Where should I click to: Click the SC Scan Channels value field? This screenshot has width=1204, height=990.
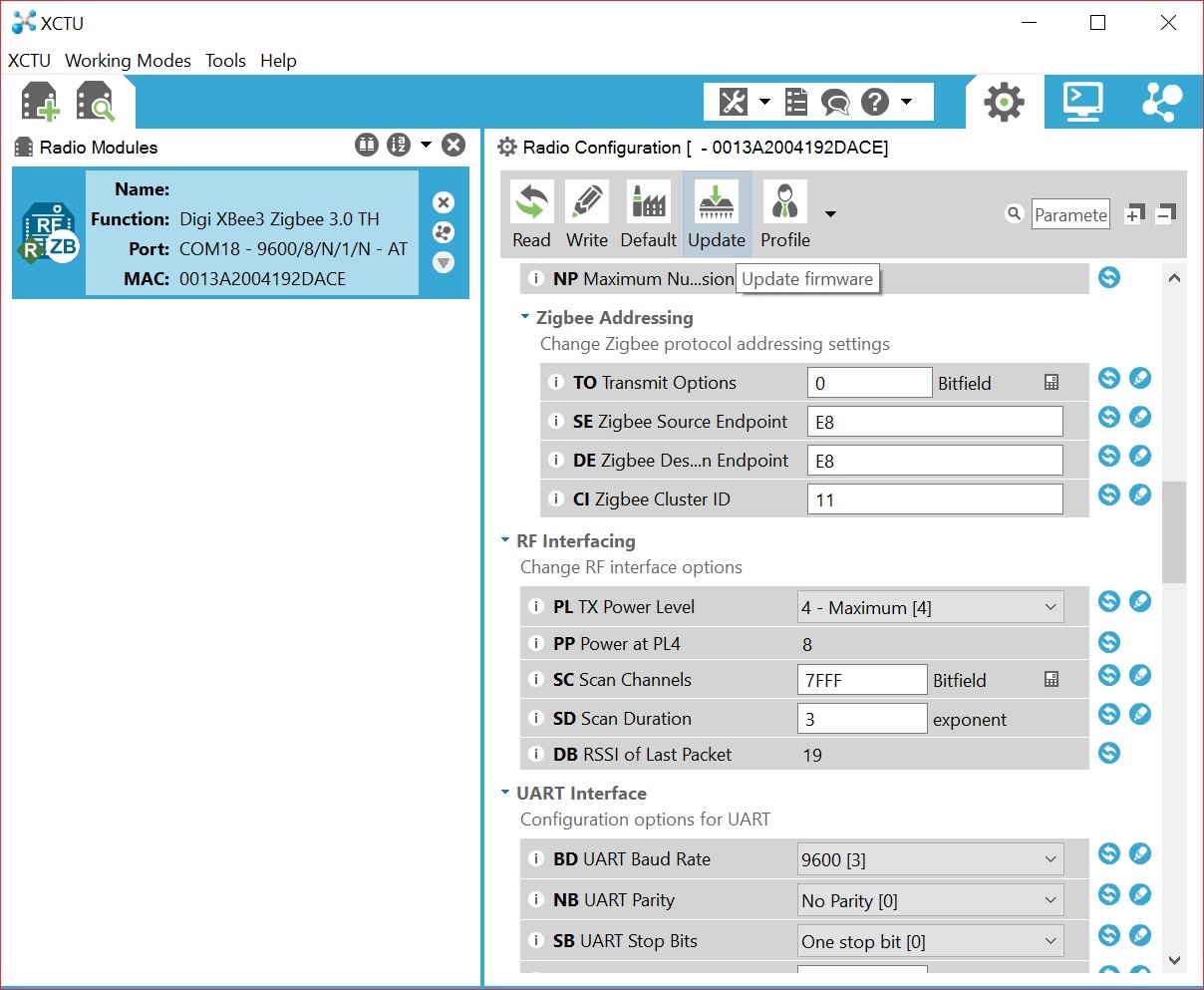pos(863,680)
